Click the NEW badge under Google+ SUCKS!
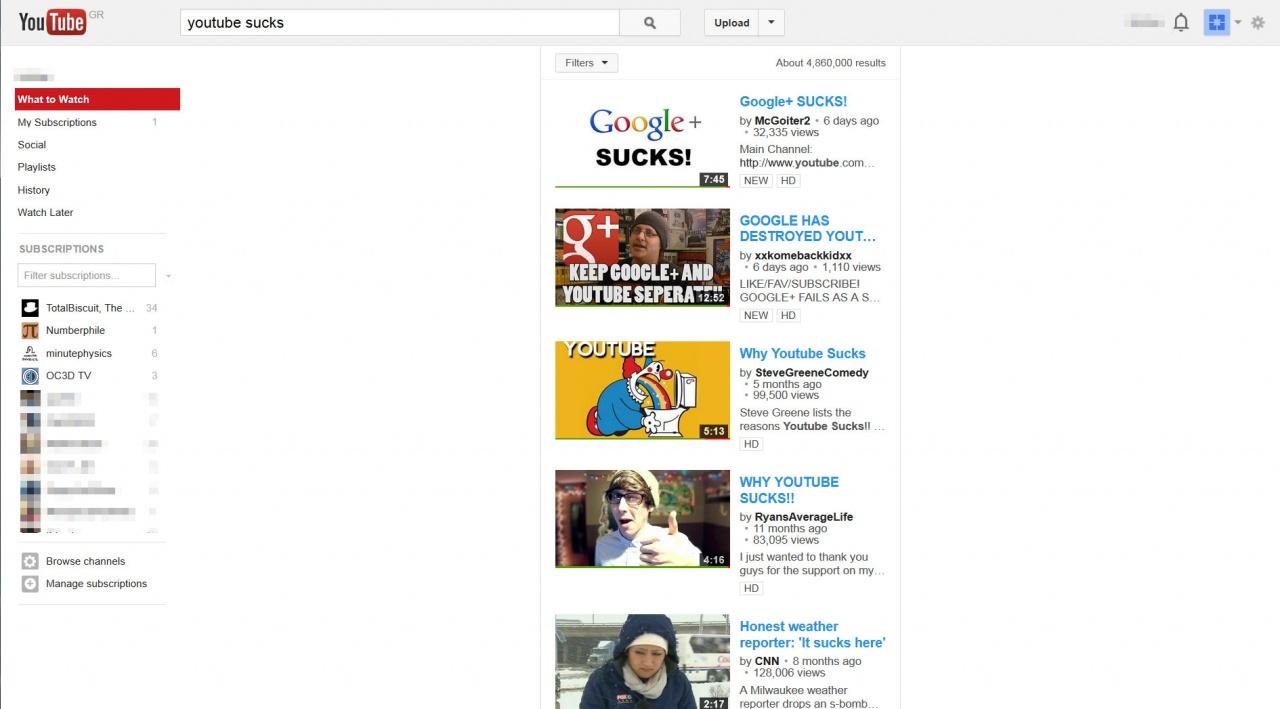 756,181
